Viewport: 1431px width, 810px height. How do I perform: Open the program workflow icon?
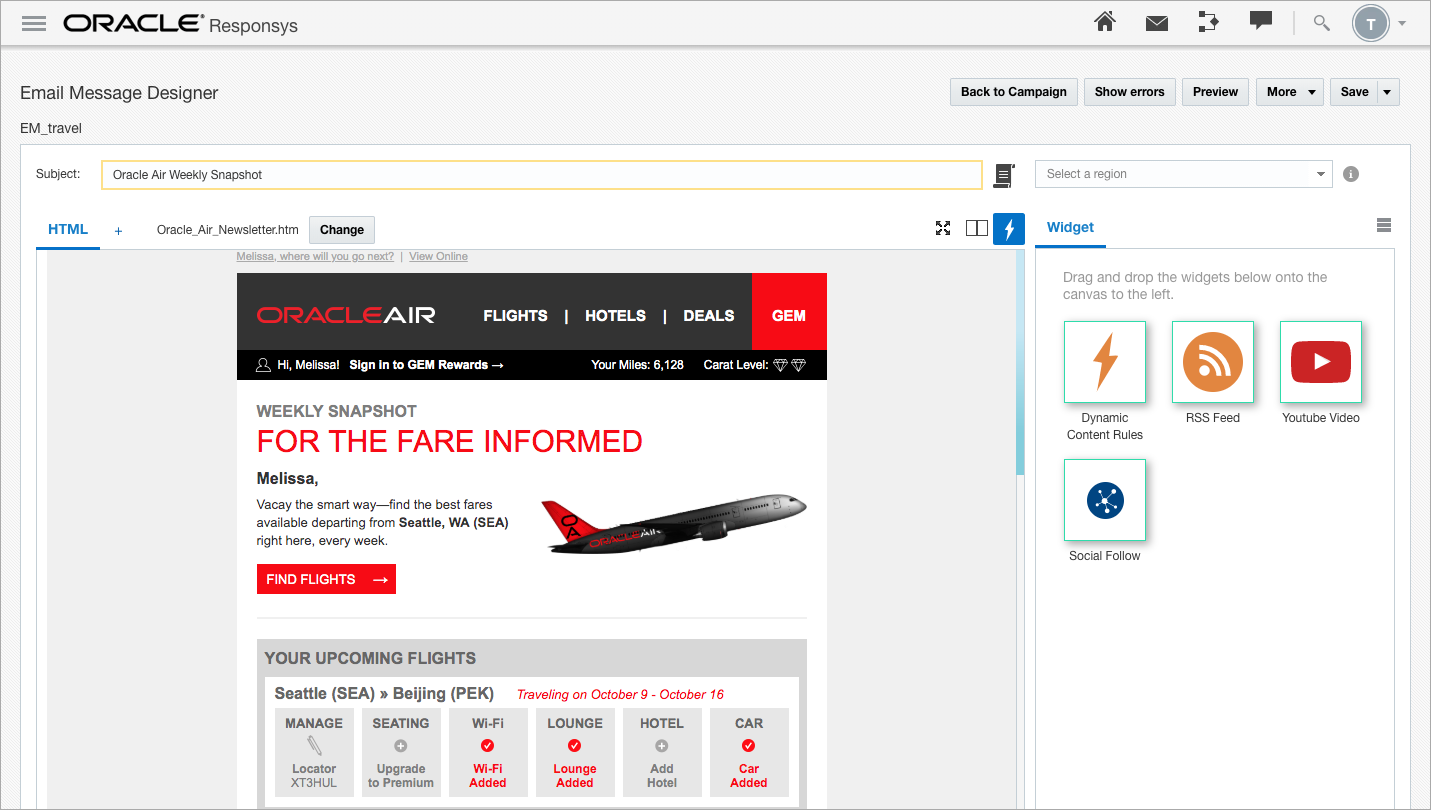1208,22
